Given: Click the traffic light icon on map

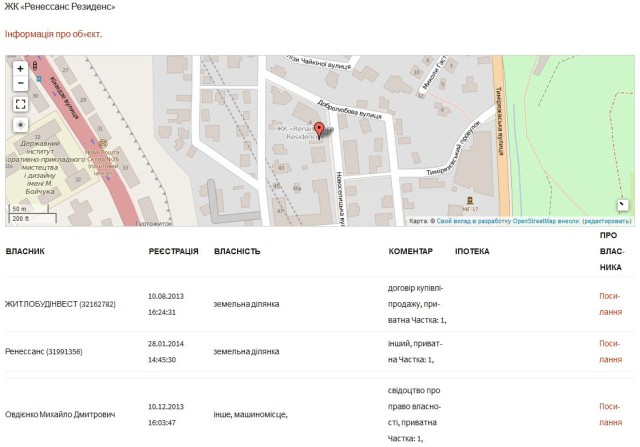Looking at the screenshot, I should point(35,66).
